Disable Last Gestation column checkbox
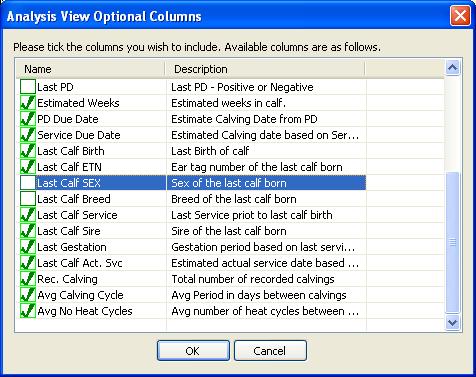The height and width of the screenshot is (377, 476). click(28, 247)
